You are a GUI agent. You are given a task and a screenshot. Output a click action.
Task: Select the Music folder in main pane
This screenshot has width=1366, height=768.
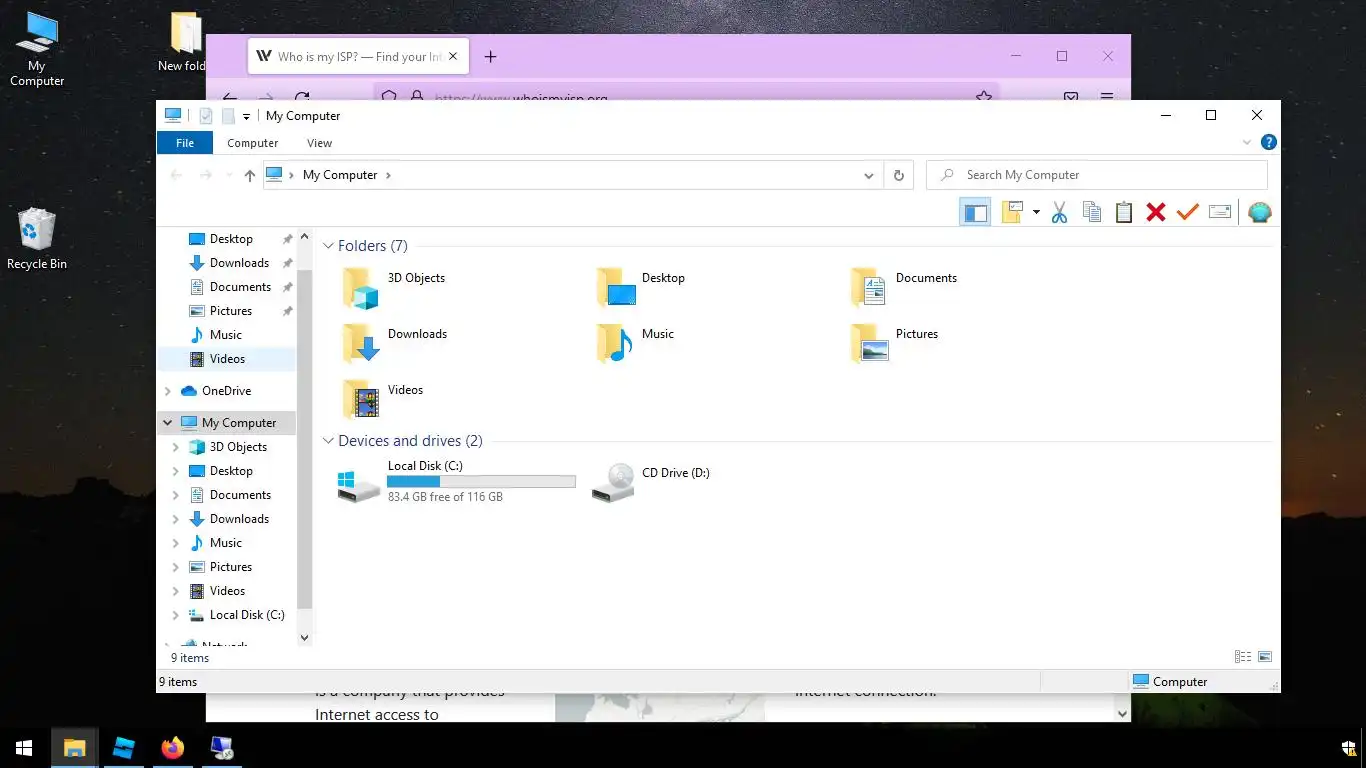(x=635, y=343)
